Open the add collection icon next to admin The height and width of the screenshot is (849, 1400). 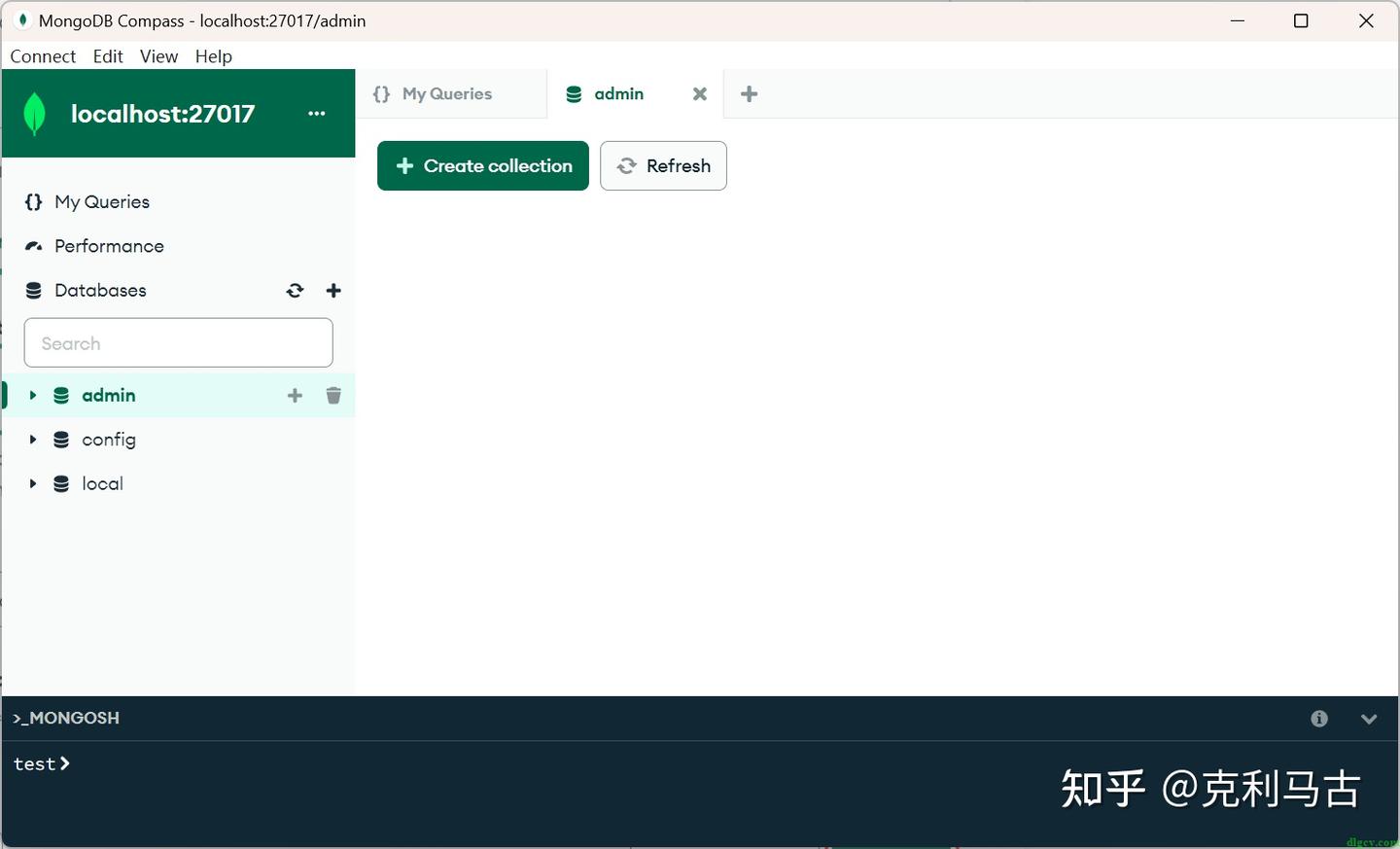coord(295,395)
